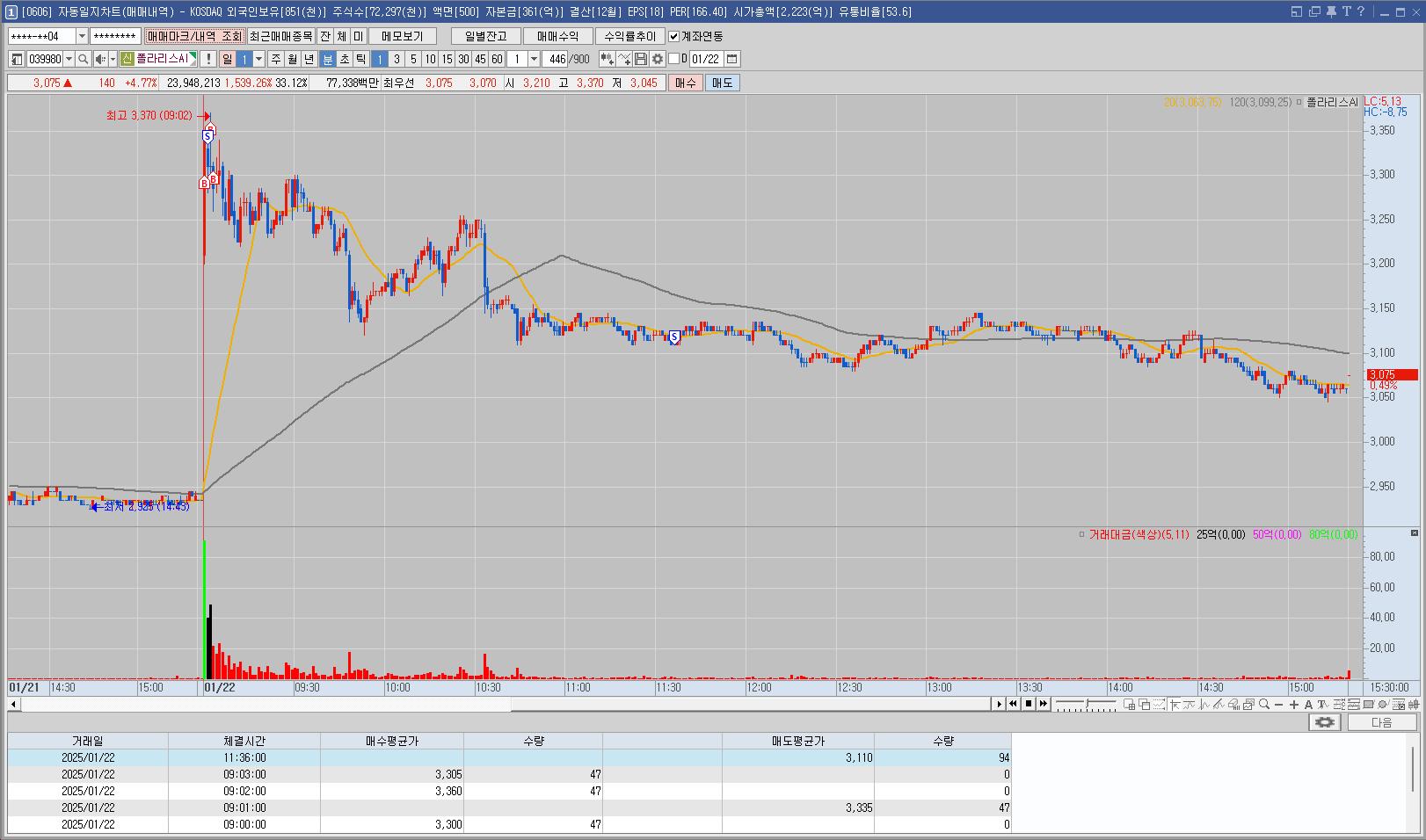Screen dimensions: 1426x840
Task: Click the 일별잔고 button
Action: (x=486, y=36)
